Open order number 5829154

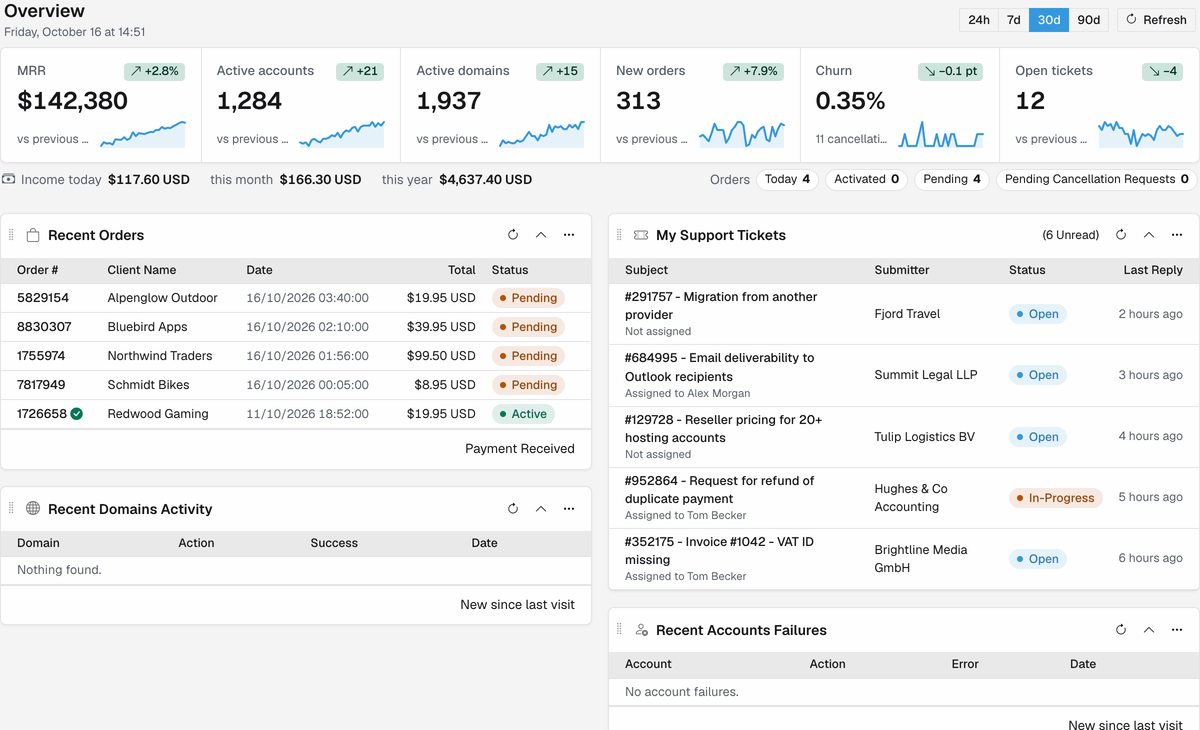pyautogui.click(x=43, y=298)
